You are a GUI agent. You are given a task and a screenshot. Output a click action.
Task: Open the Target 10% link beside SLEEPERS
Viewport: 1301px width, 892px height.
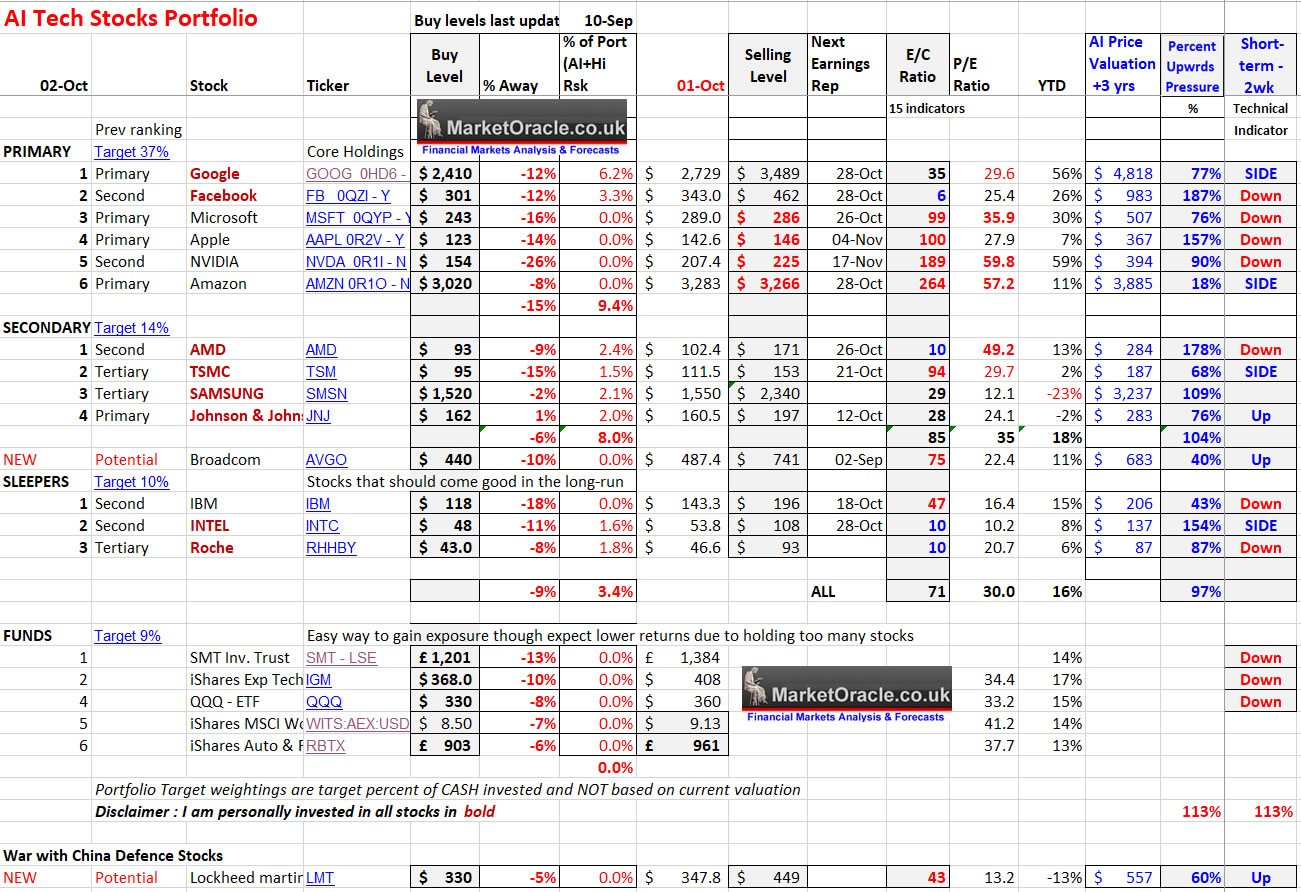[x=132, y=482]
